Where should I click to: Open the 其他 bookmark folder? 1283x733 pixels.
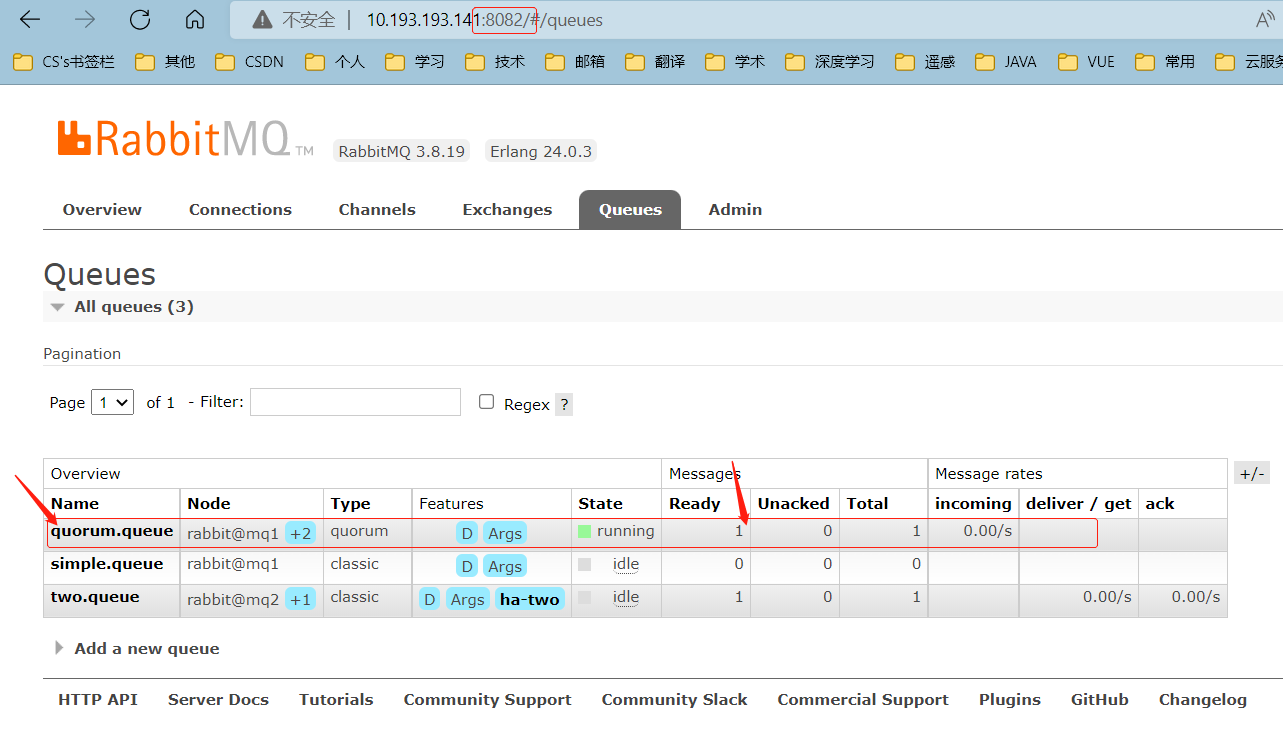click(x=165, y=62)
